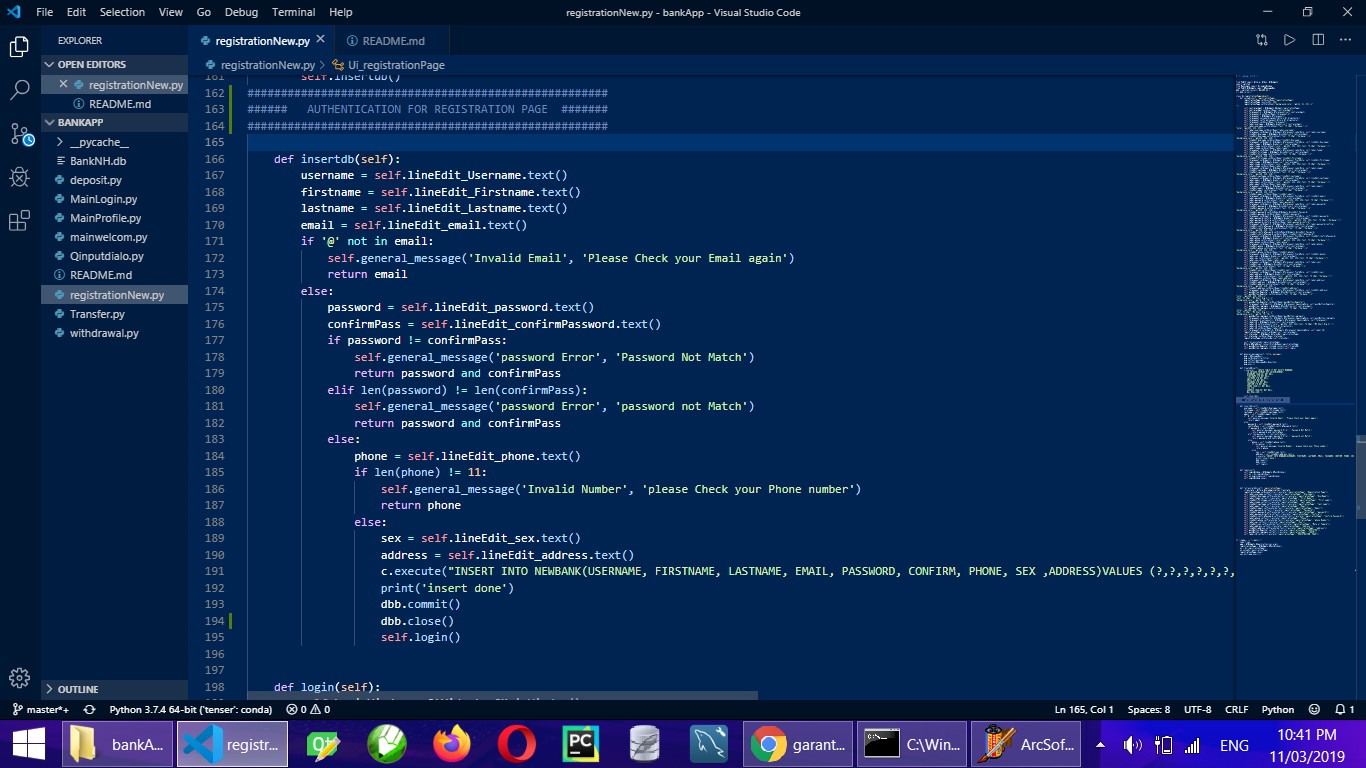This screenshot has height=768, width=1366.
Task: Click the Windows Start button
Action: click(28, 744)
